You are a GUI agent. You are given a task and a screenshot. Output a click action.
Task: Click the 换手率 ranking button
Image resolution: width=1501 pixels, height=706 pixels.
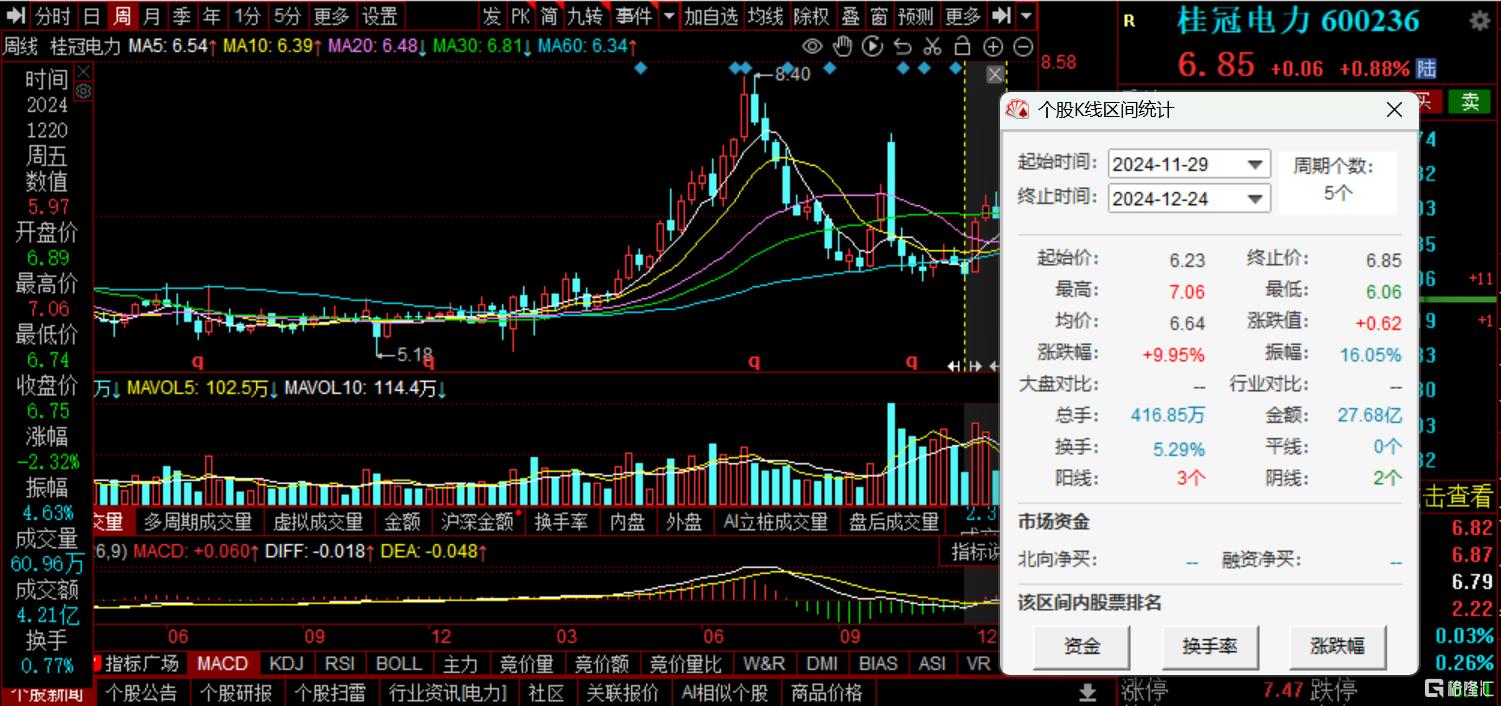(1210, 646)
